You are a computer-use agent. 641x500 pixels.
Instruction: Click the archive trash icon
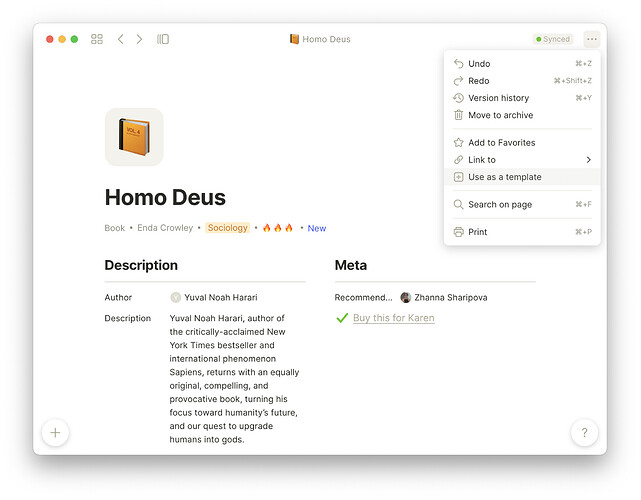[458, 115]
